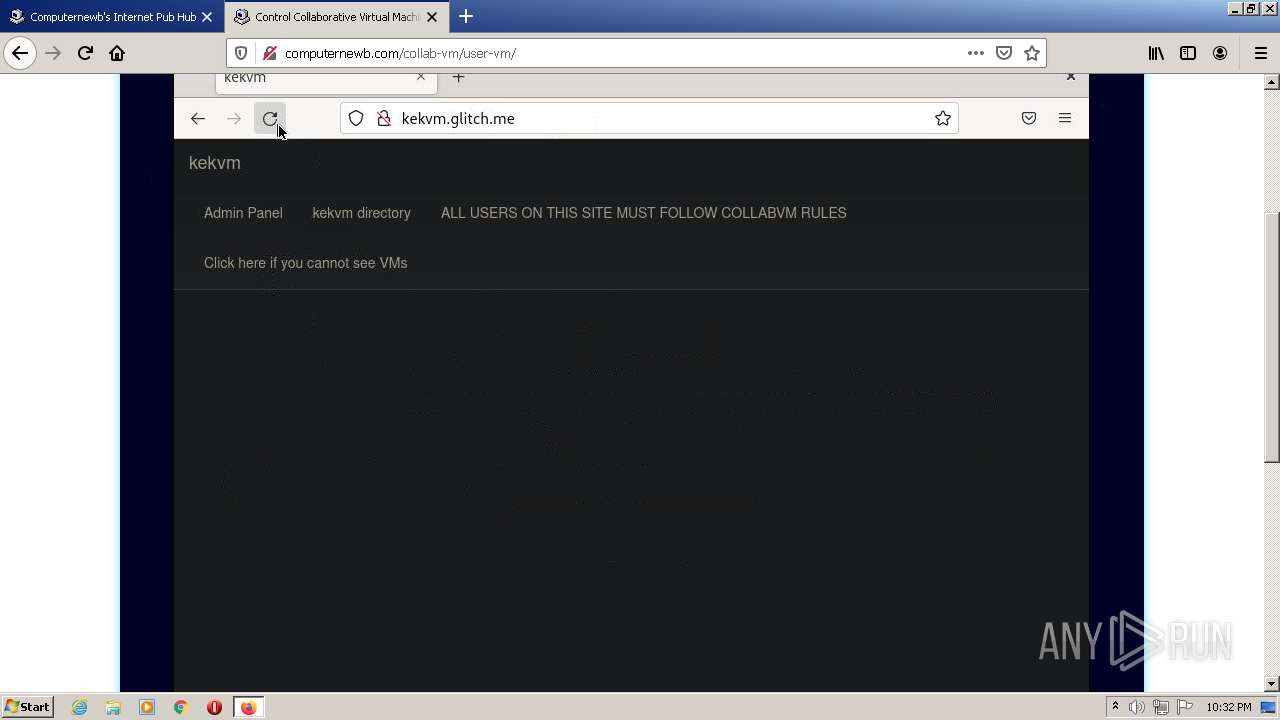Add a new tab in VM browser
The height and width of the screenshot is (720, 1280).
(458, 77)
